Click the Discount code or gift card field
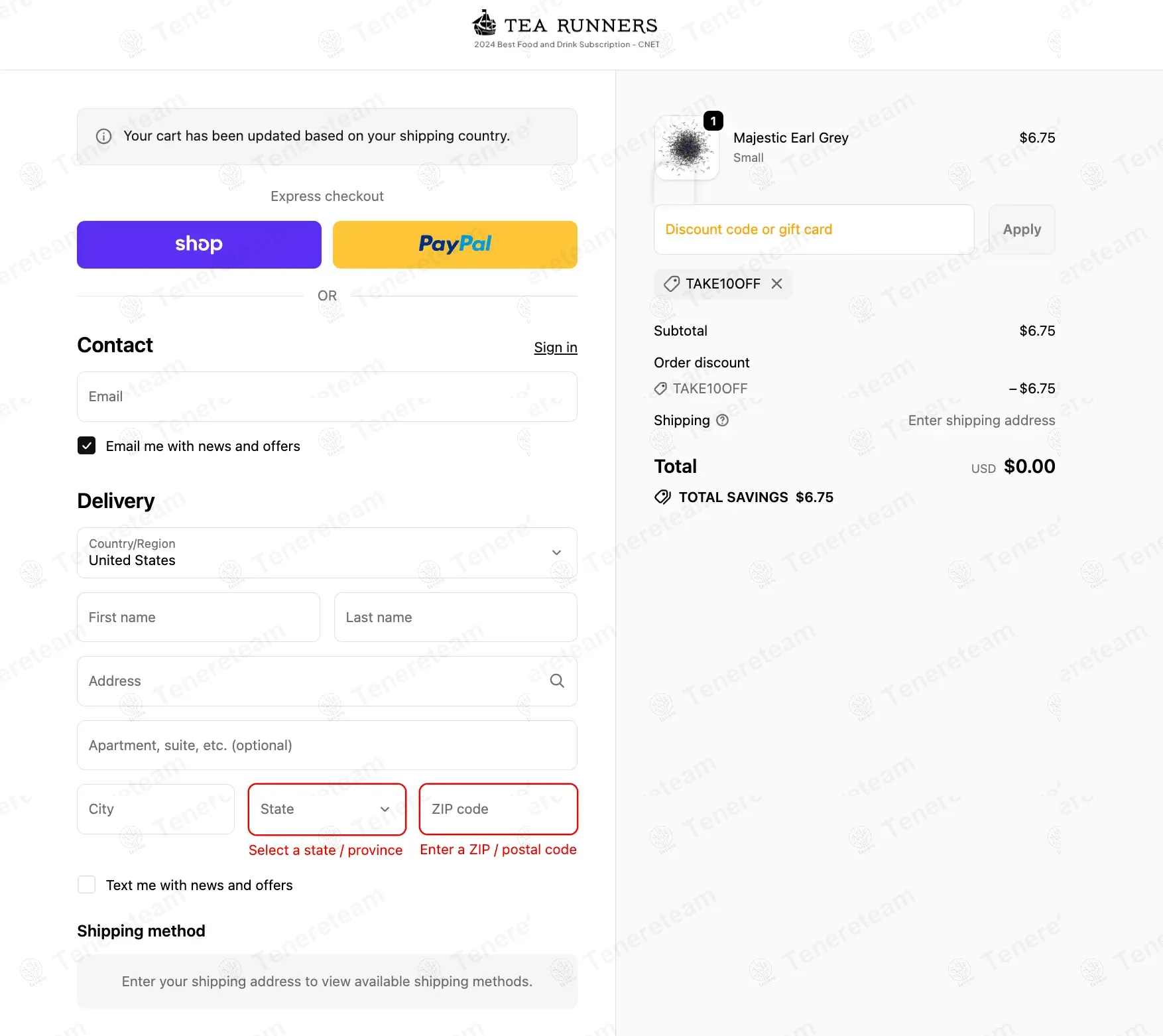 (814, 229)
